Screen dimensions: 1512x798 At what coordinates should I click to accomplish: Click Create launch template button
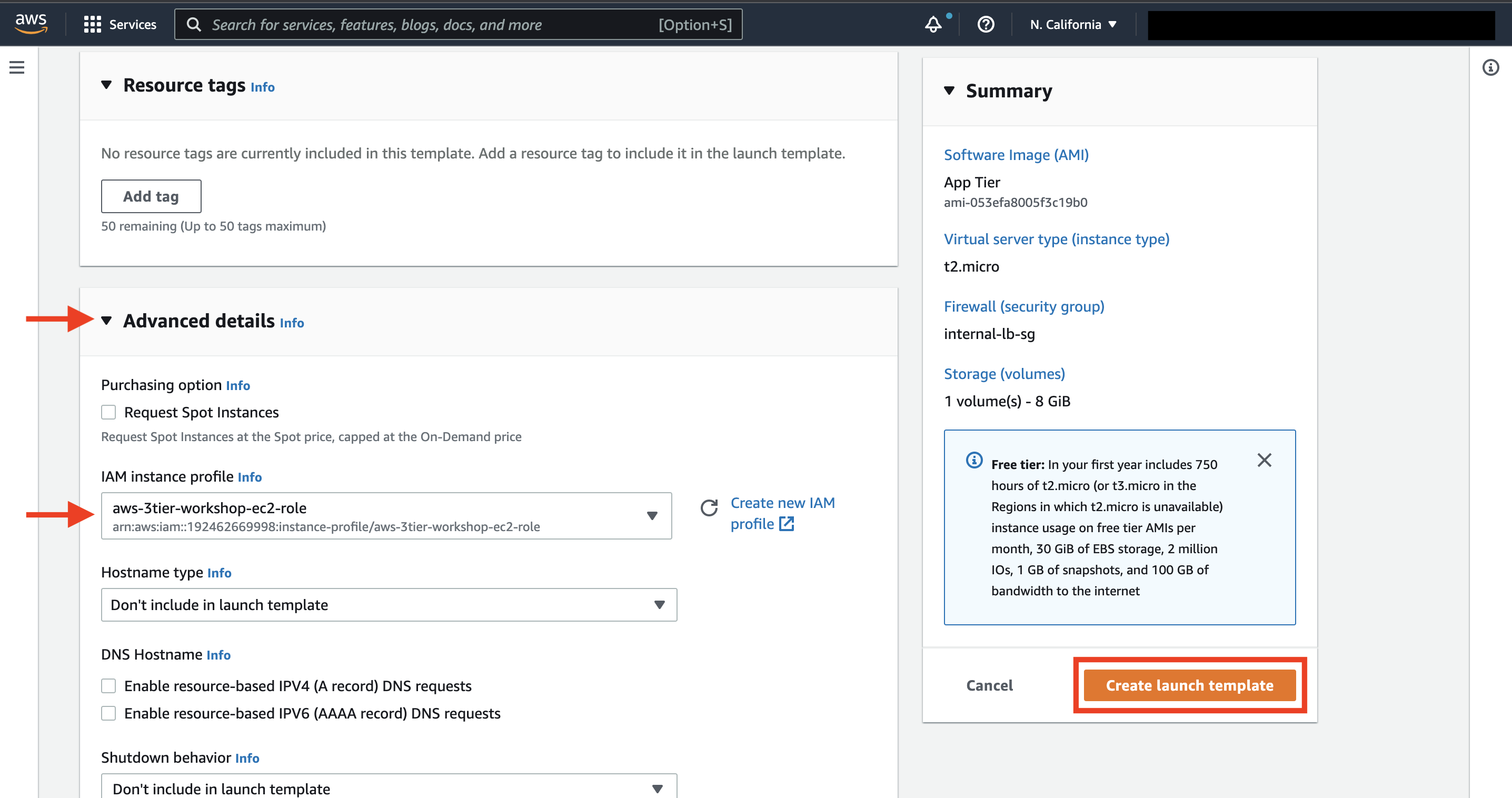coord(1190,685)
